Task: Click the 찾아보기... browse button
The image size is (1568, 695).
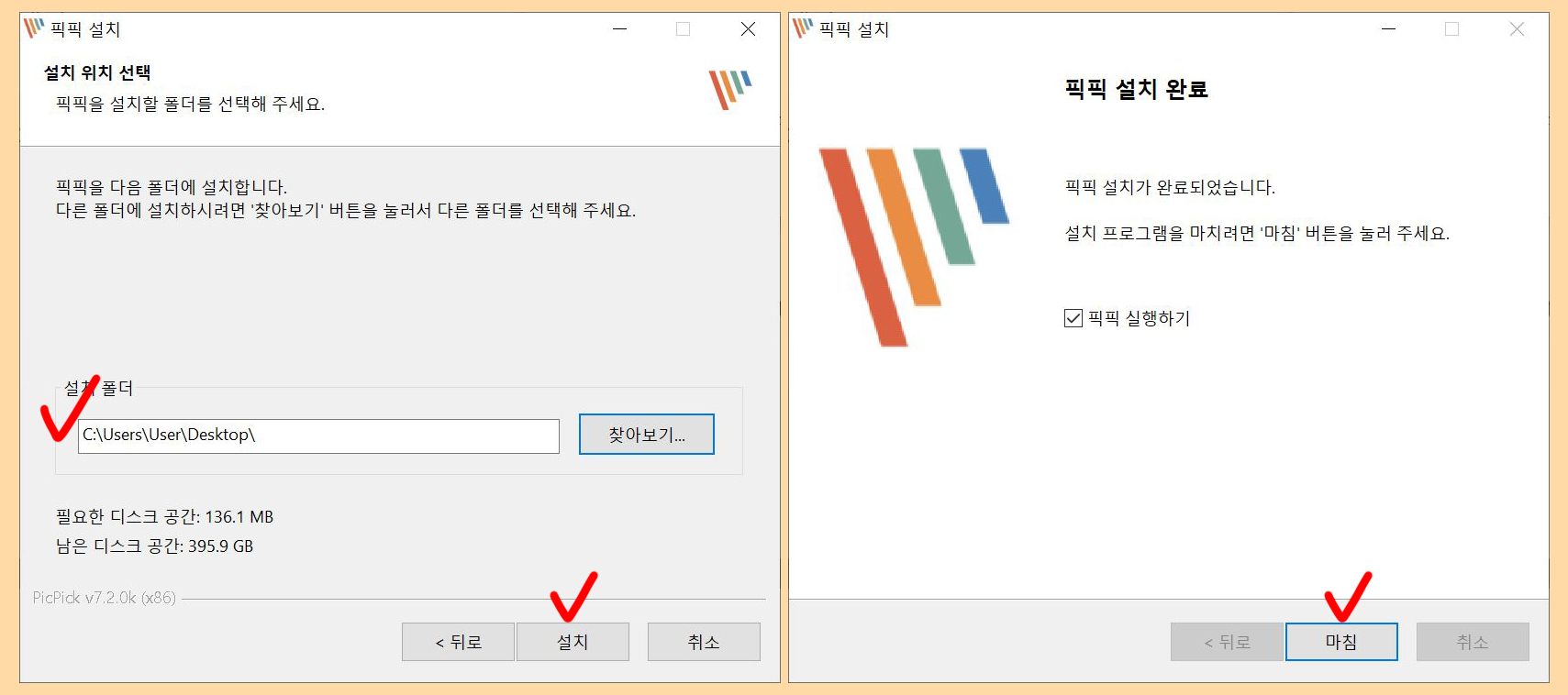Action: point(646,435)
